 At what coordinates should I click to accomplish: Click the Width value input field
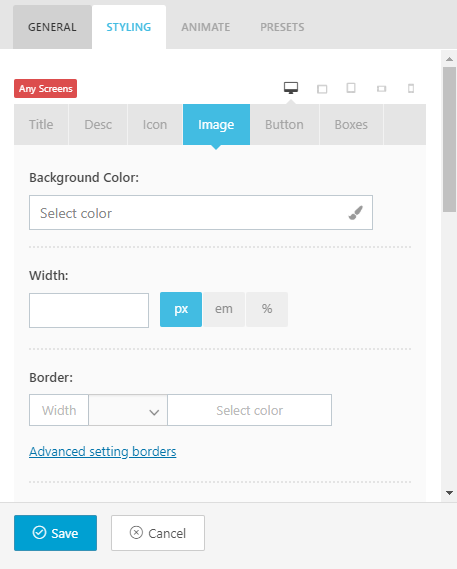click(x=89, y=311)
